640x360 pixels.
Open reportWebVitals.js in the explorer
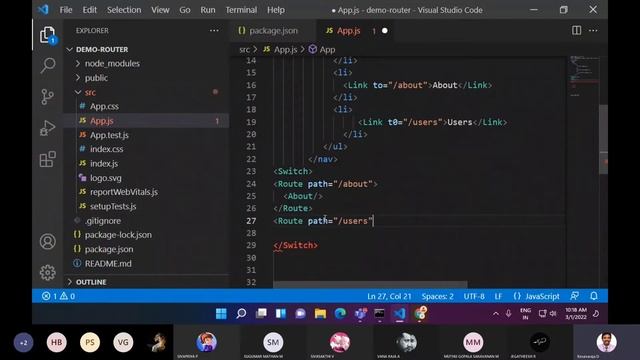[124, 192]
